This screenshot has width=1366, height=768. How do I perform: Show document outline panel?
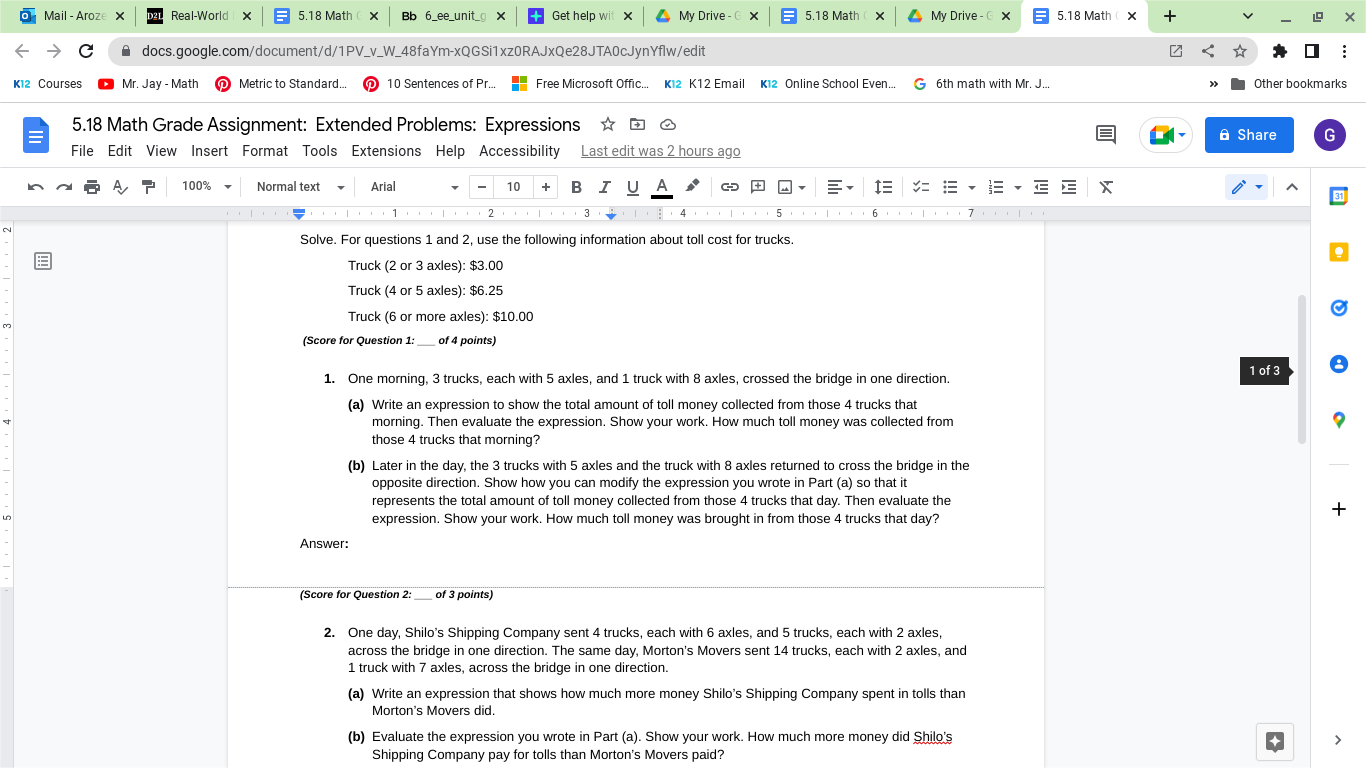click(x=42, y=260)
